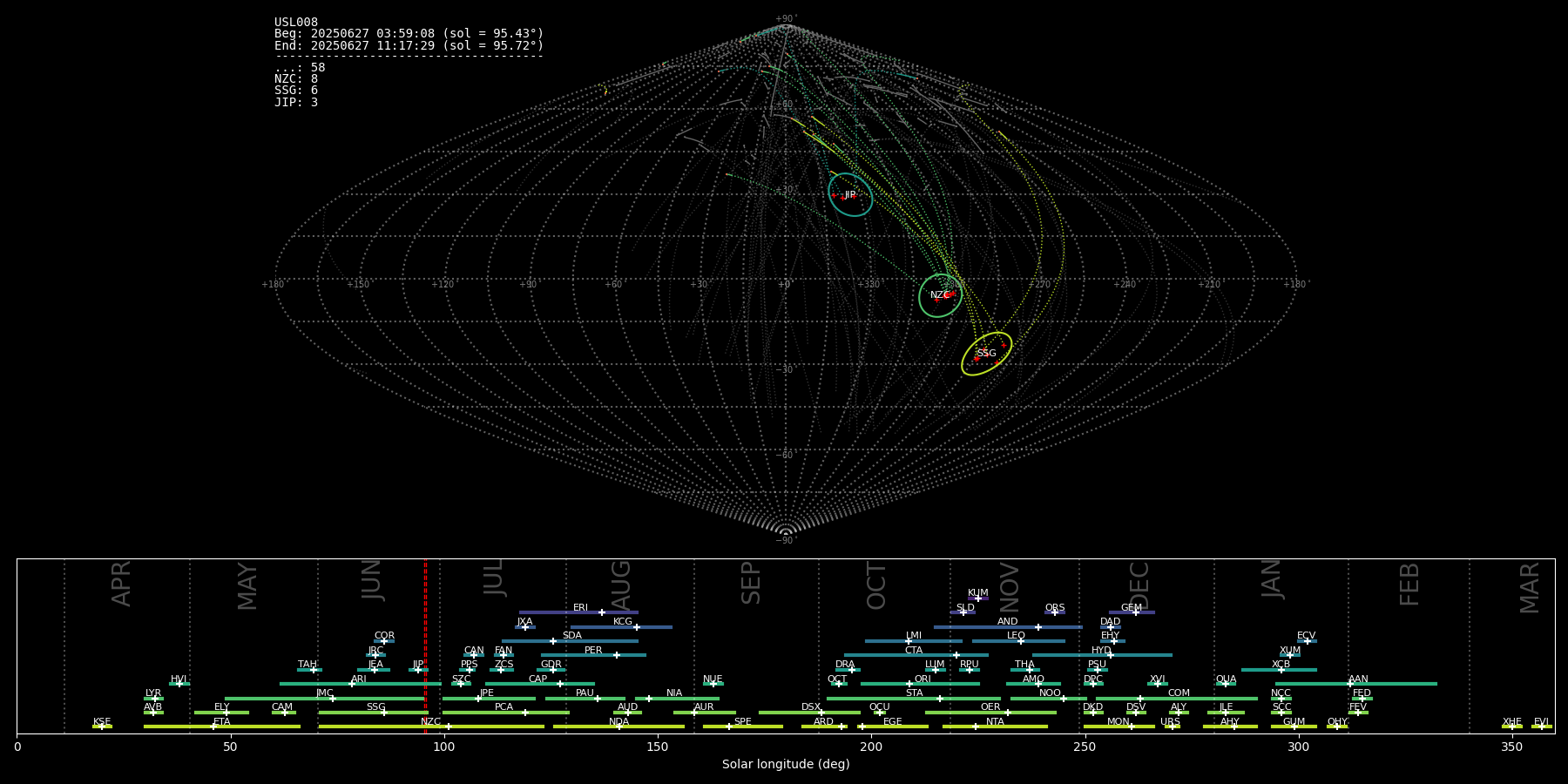Select the SDA shower label in timeline
Image resolution: width=1568 pixels, height=784 pixels.
[572, 636]
